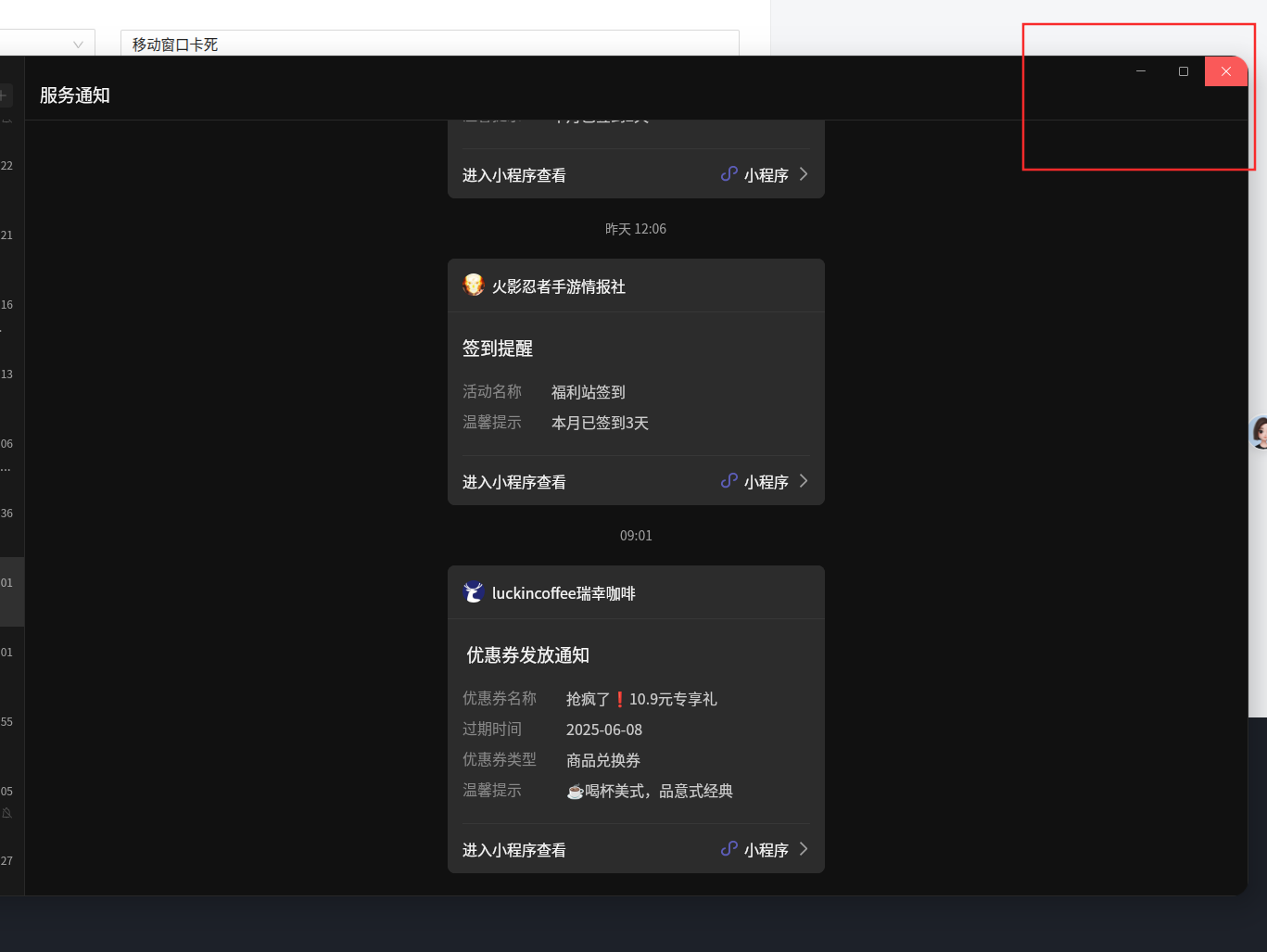Click the 09:01 timestamp
This screenshot has width=1267, height=952.
click(636, 536)
